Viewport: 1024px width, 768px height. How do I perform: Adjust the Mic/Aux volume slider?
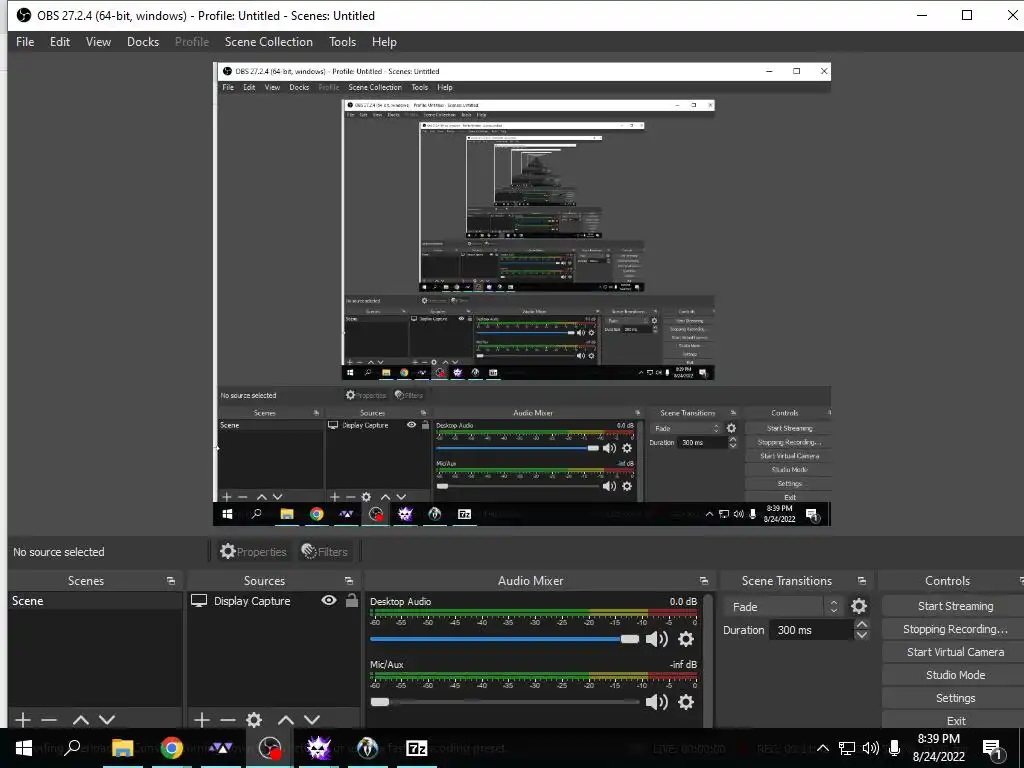pos(505,701)
